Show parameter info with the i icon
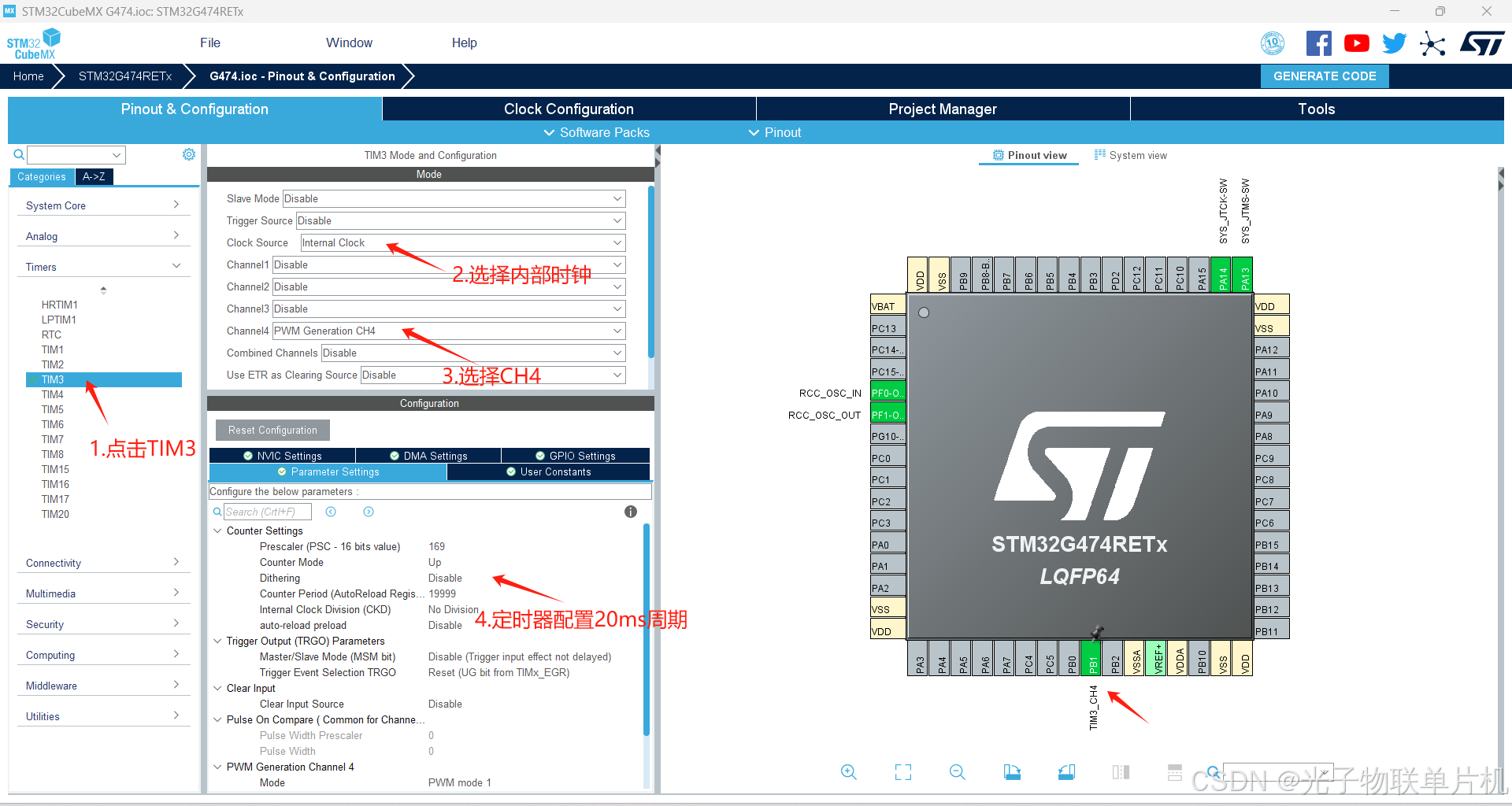 631,512
